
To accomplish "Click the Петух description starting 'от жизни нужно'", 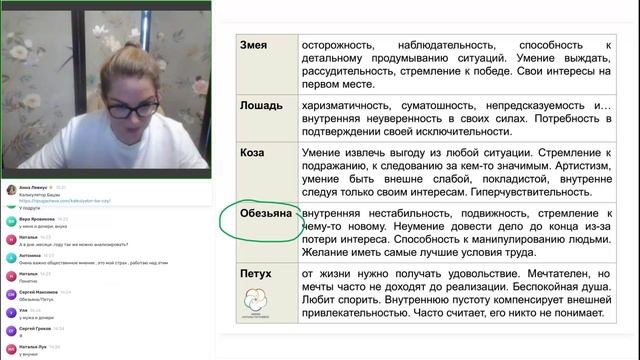I will [x=456, y=293].
